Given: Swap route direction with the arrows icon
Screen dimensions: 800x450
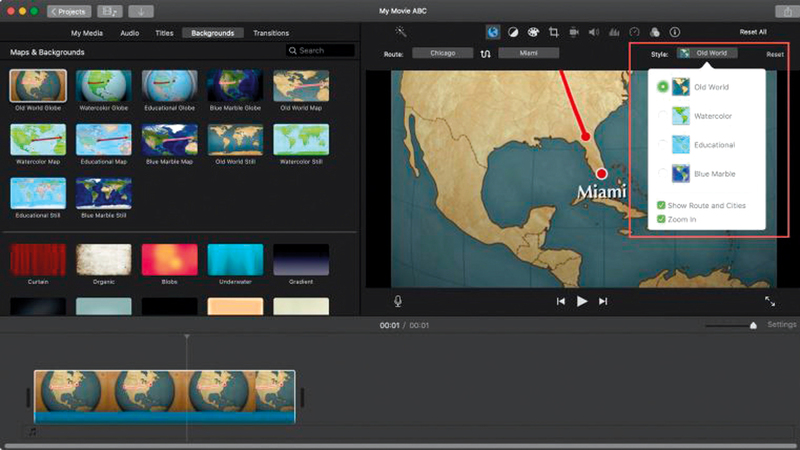Looking at the screenshot, I should point(486,54).
